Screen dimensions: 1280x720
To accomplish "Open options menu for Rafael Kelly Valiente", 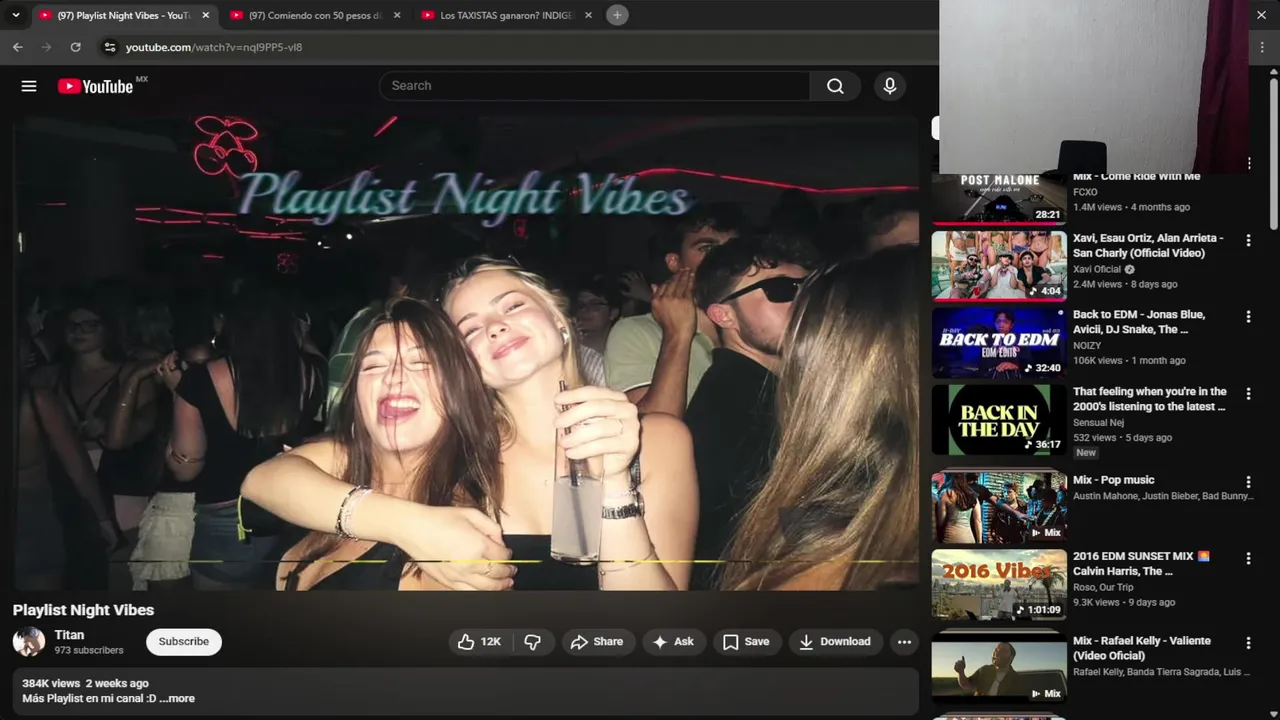I will 1248,643.
